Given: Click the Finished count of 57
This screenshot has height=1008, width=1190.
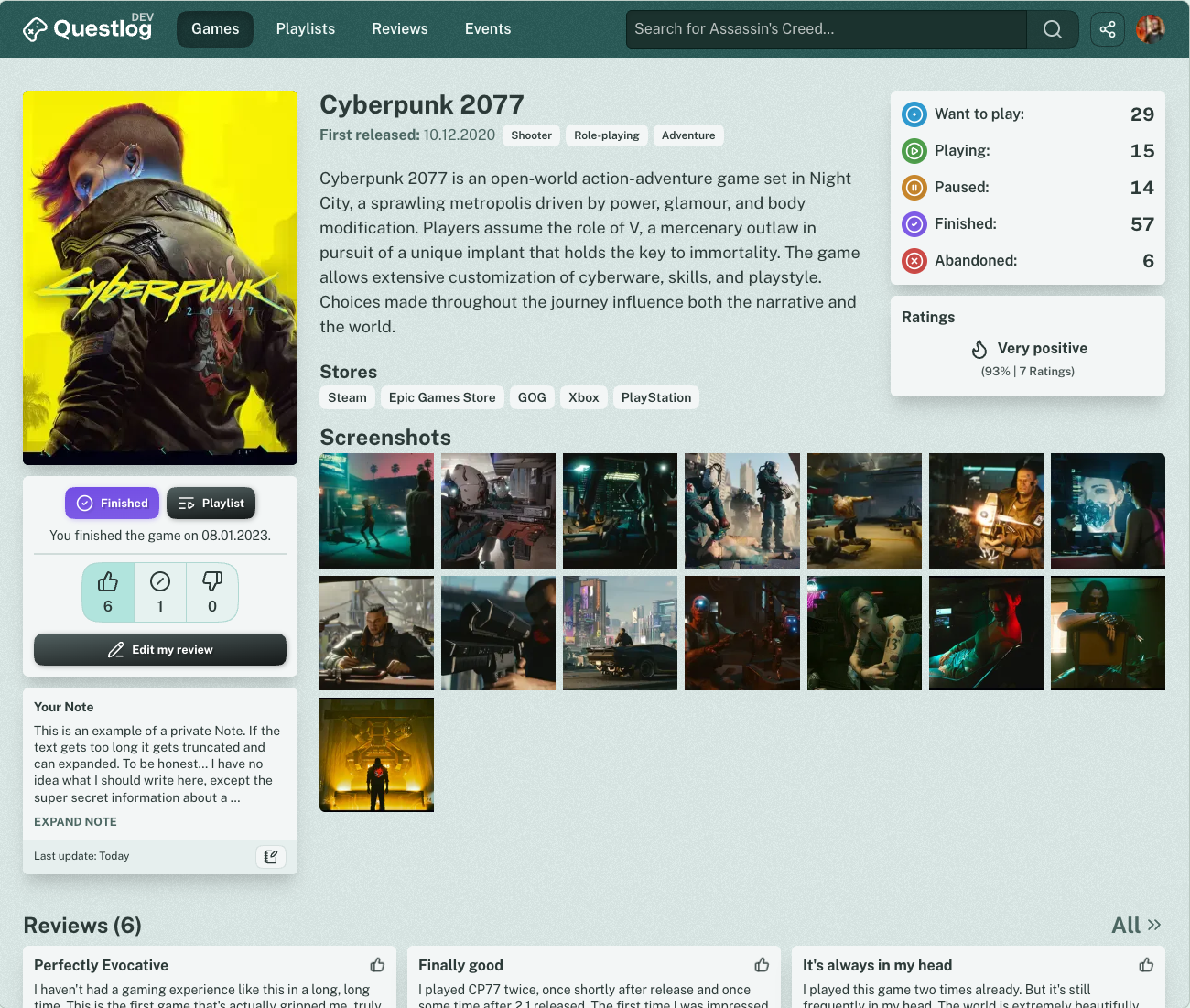Looking at the screenshot, I should [x=1142, y=224].
